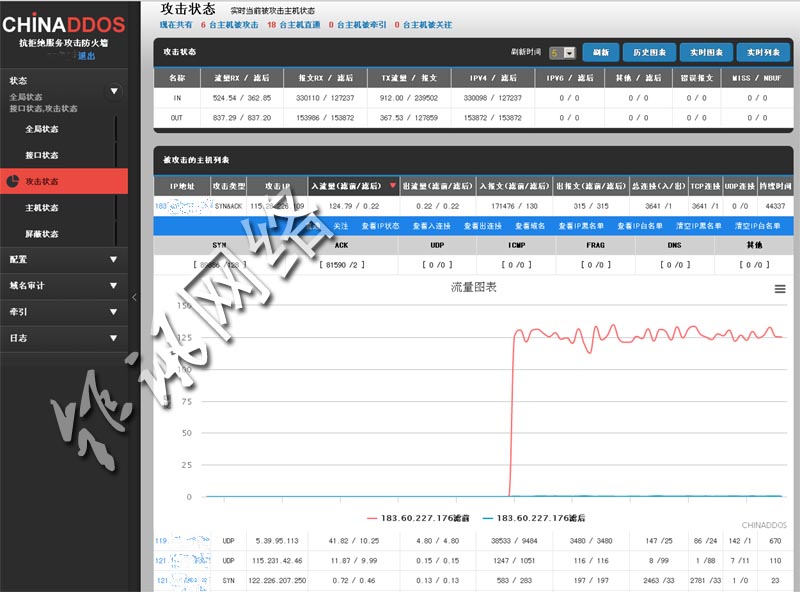The width and height of the screenshot is (800, 592).
Task: Click the 退出 logout link
Action: coord(86,56)
